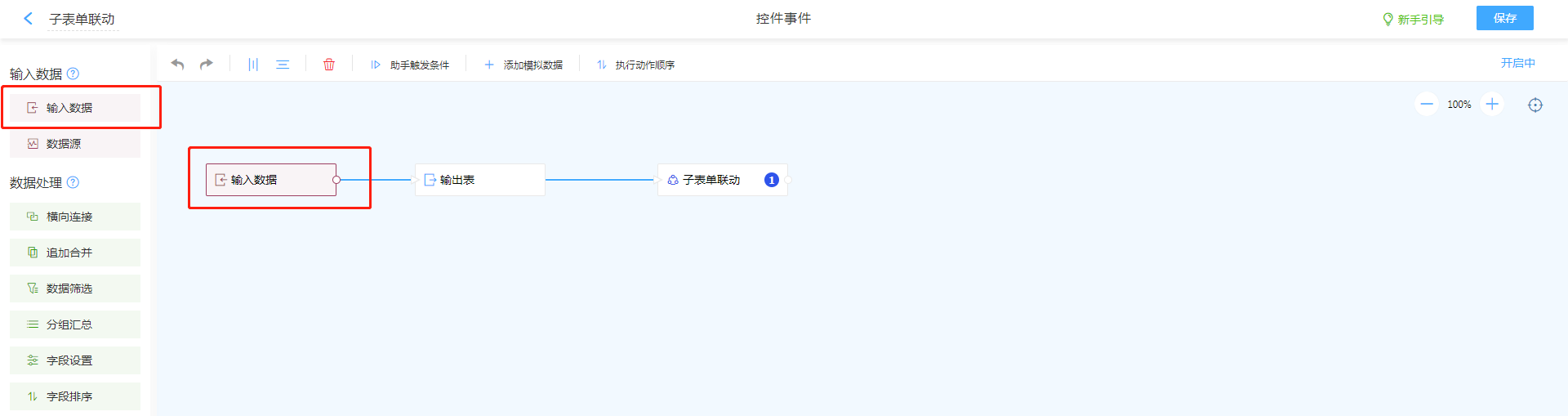
Task: Click the redo arrow in toolbar
Action: (x=207, y=65)
